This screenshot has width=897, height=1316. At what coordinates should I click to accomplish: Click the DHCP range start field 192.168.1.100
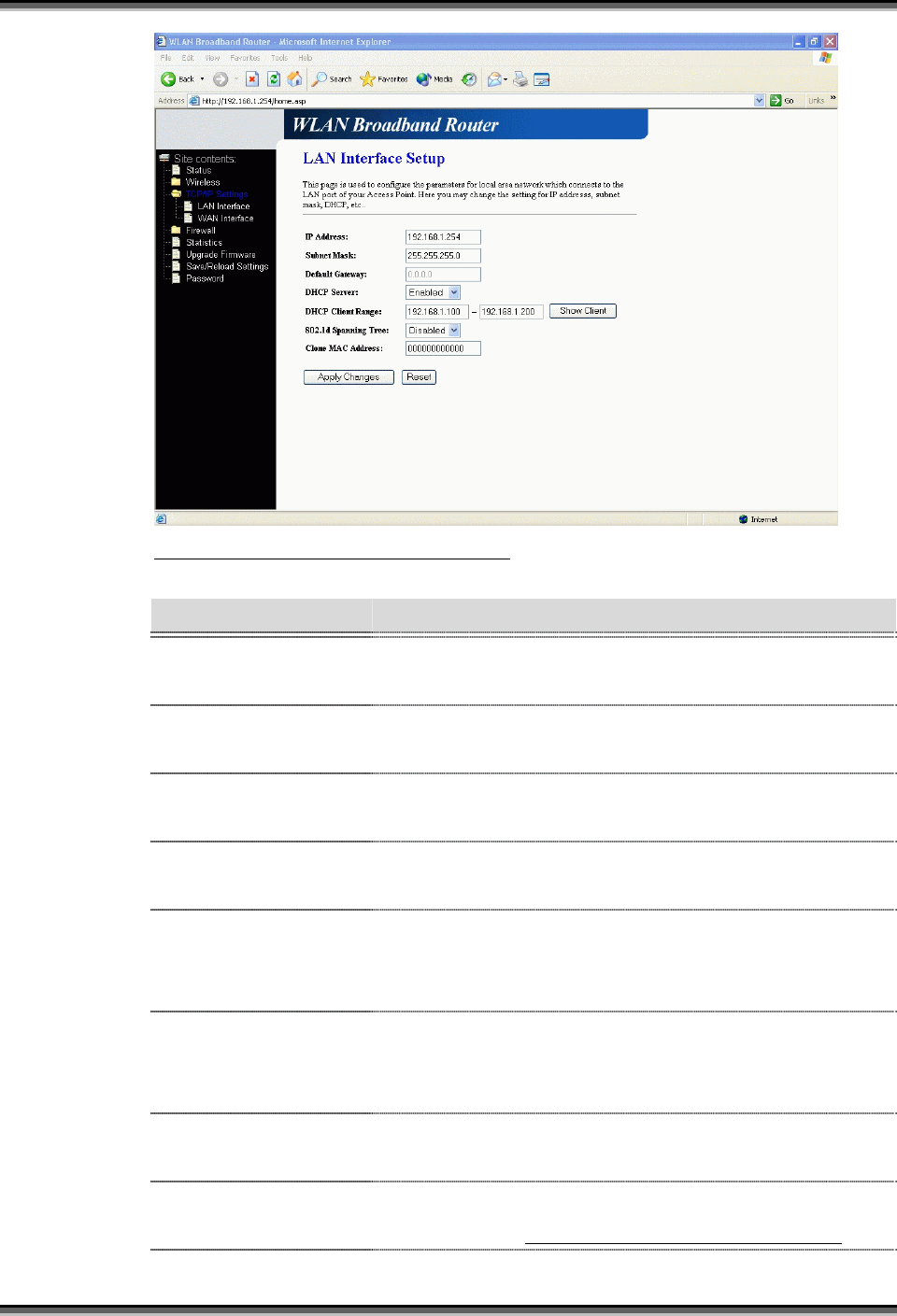coord(436,312)
